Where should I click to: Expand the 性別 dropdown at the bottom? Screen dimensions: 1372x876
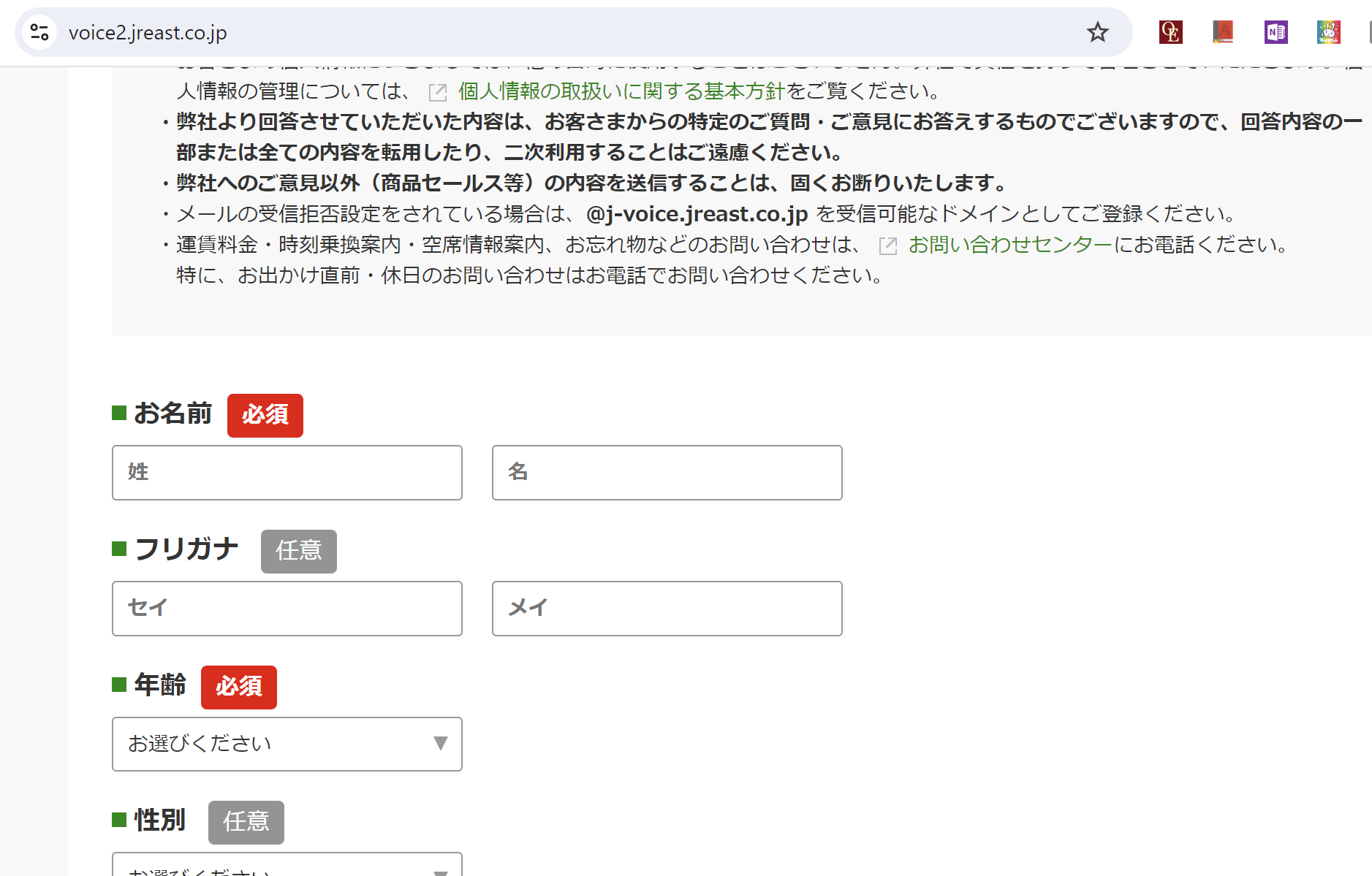[x=287, y=867]
